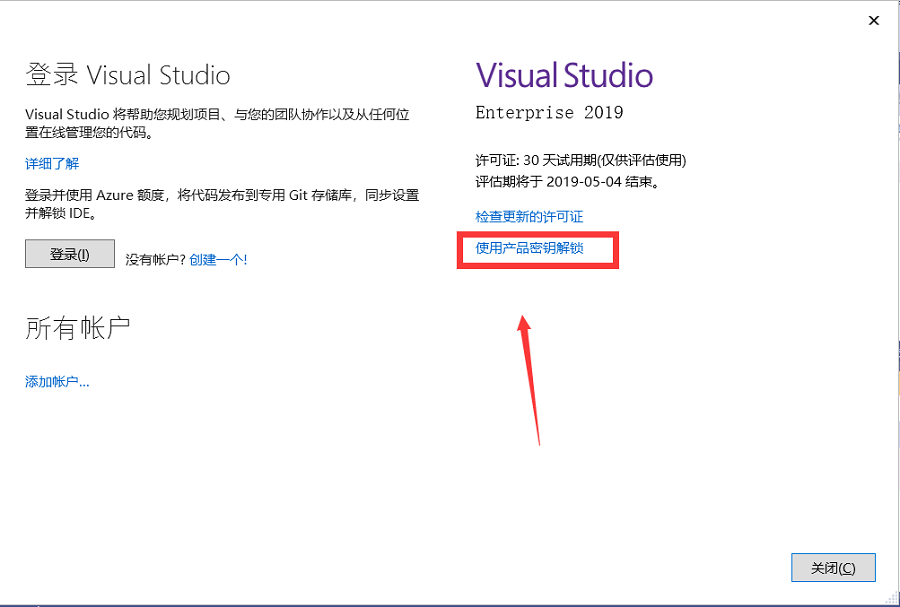Close the dialog using the top-right X
The height and width of the screenshot is (607, 900).
tap(874, 20)
